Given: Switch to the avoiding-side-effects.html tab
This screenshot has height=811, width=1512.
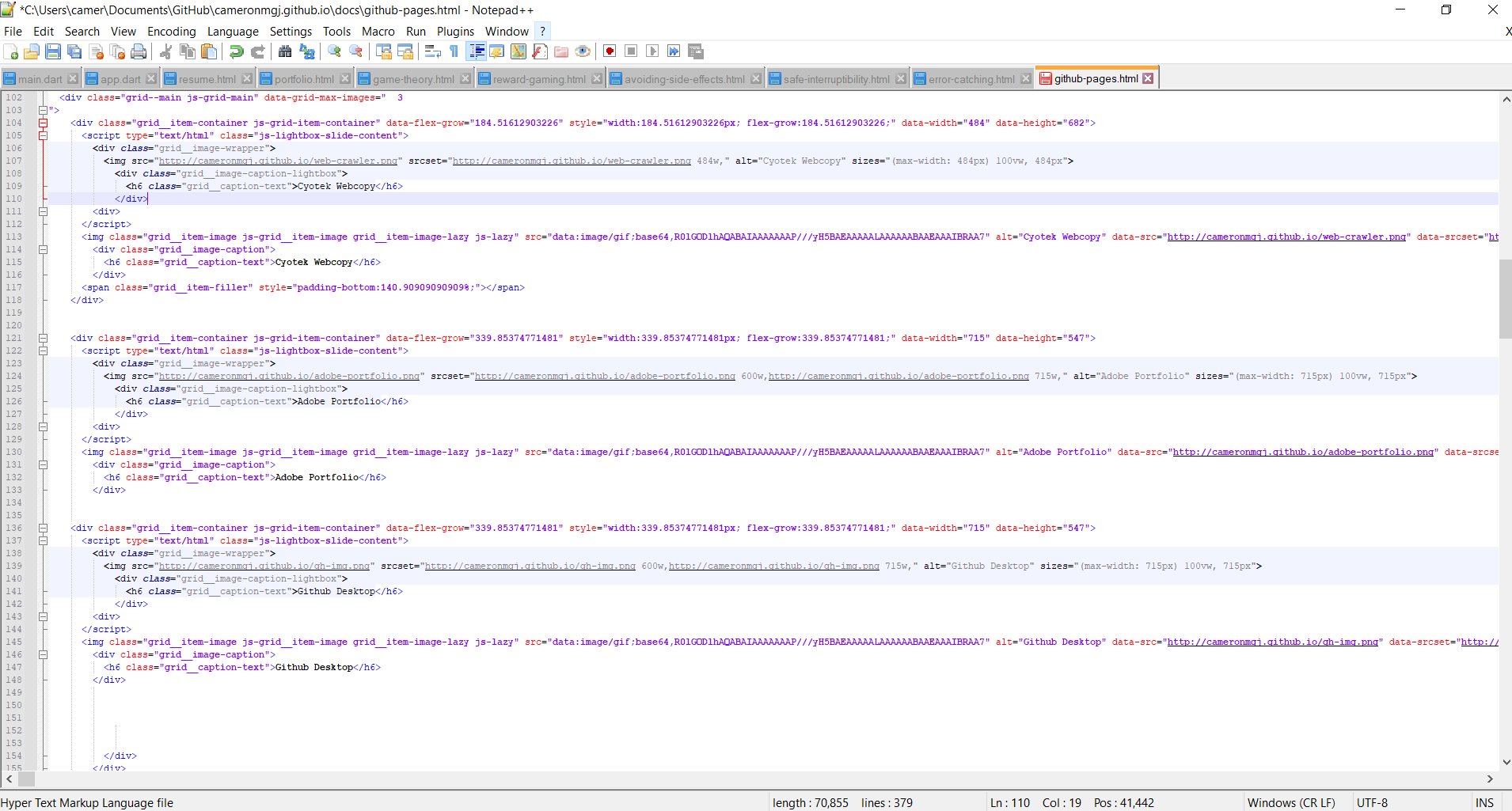Looking at the screenshot, I should [x=684, y=79].
